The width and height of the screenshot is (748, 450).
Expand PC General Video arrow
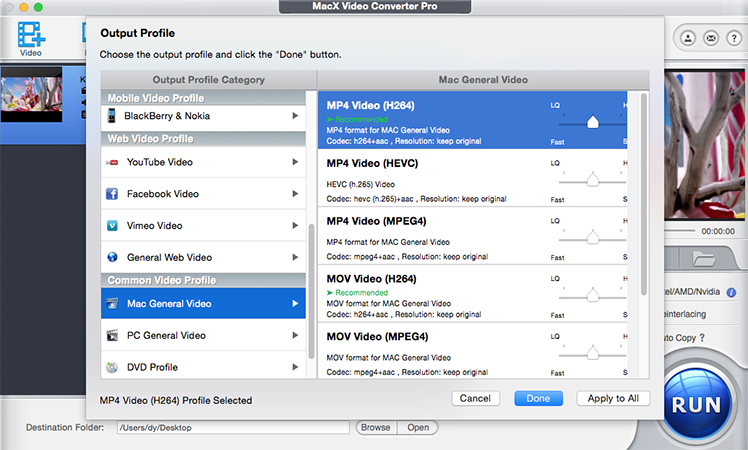click(295, 335)
